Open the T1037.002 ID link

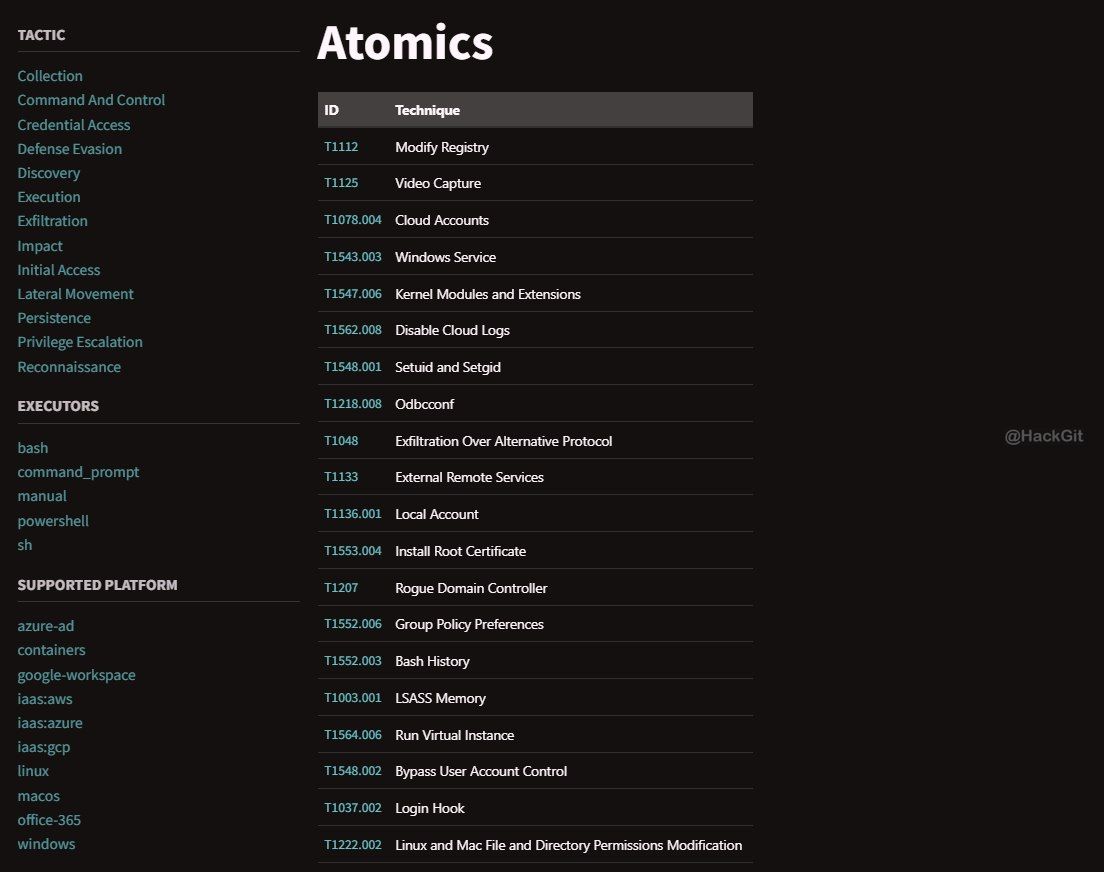pyautogui.click(x=353, y=807)
